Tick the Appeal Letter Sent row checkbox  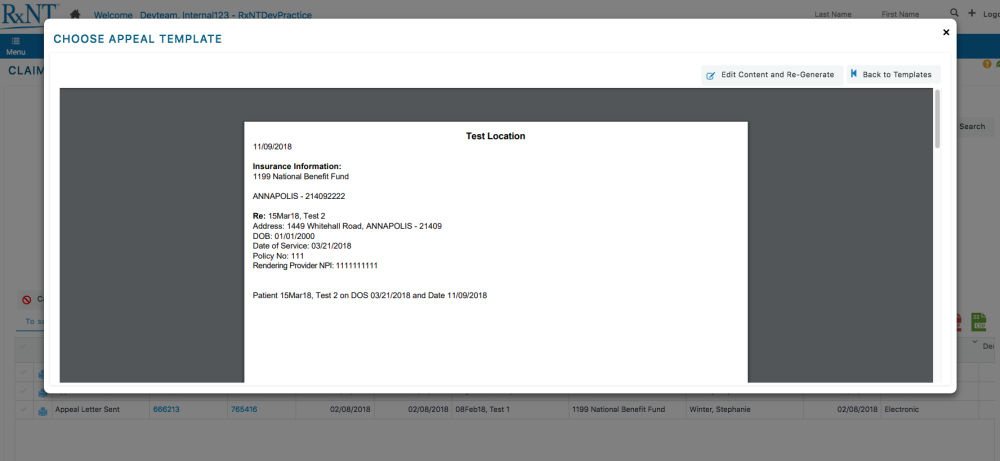[x=24, y=409]
